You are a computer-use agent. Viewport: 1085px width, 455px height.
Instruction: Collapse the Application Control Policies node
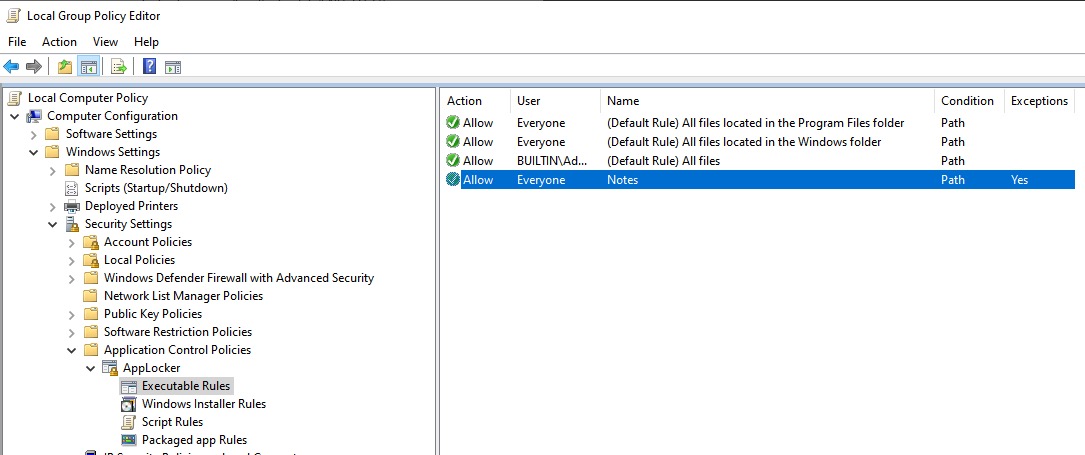click(x=71, y=350)
